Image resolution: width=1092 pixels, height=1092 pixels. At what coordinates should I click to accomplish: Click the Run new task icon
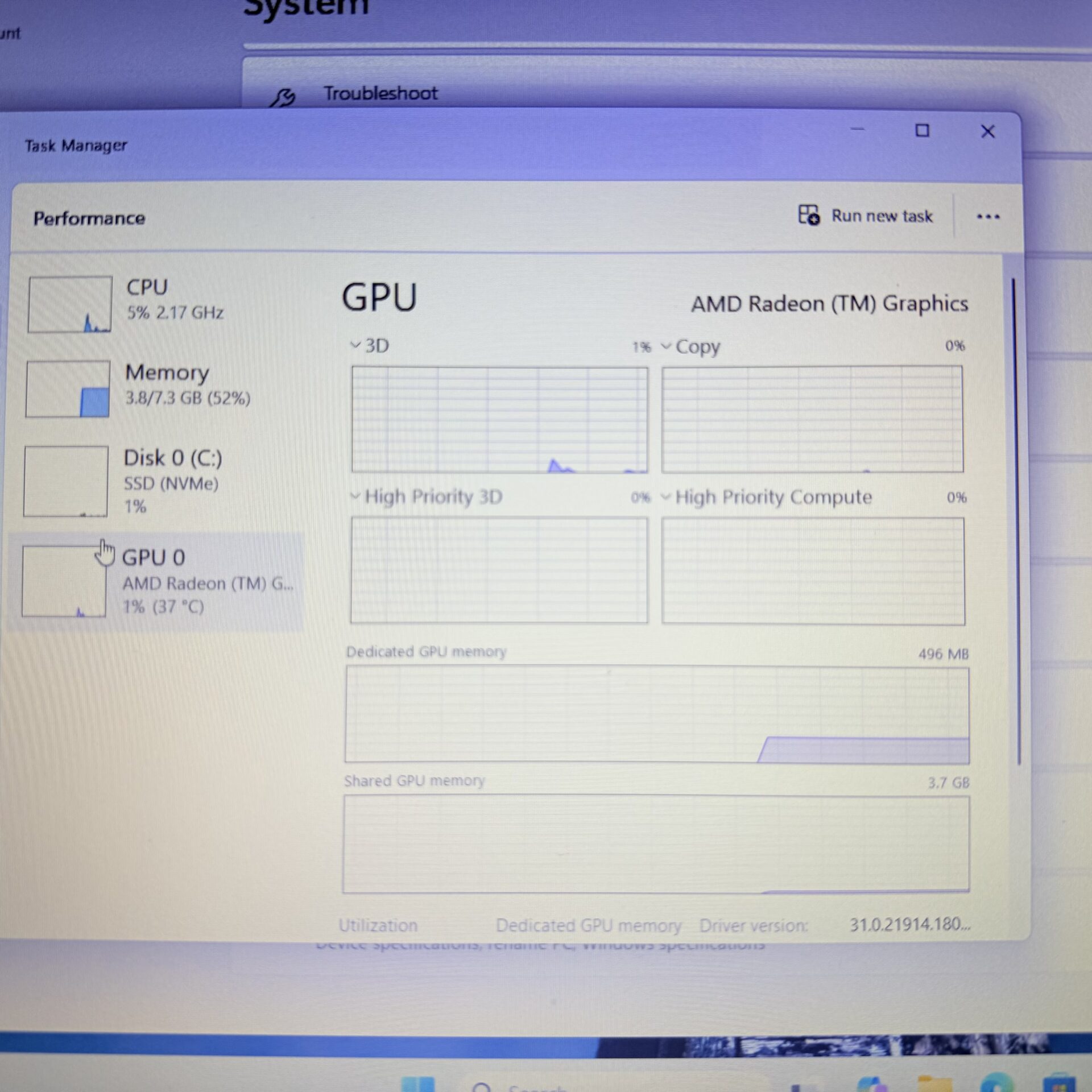808,216
